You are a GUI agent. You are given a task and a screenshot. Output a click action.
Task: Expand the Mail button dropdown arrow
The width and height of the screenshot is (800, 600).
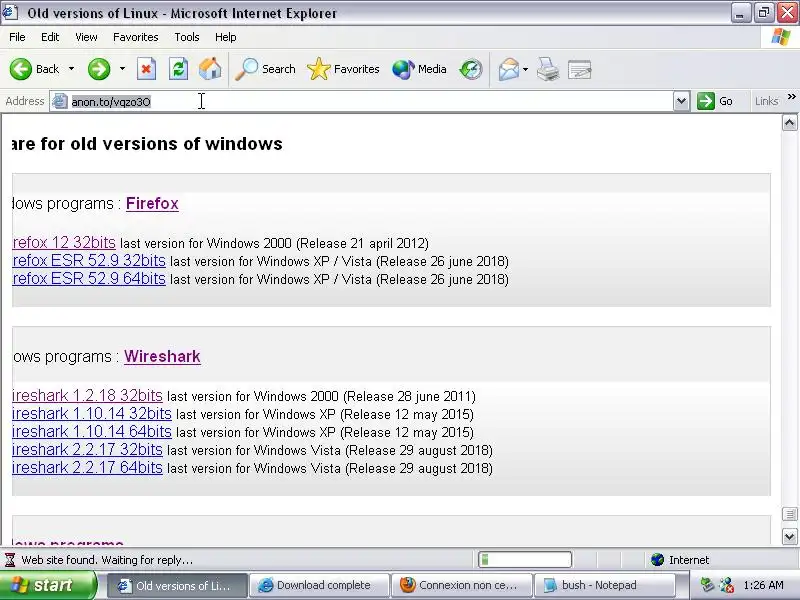pos(526,69)
